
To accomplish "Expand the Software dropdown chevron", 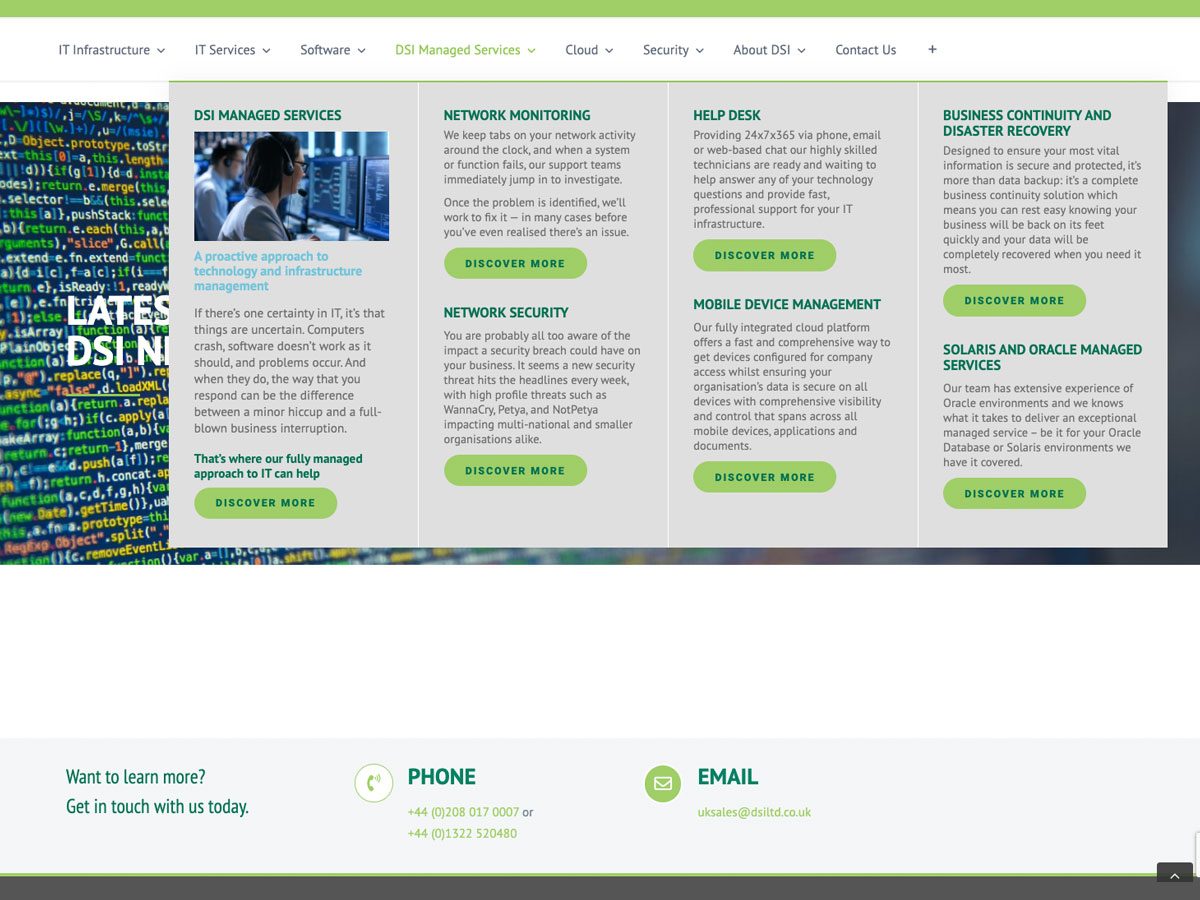I will 361,51.
